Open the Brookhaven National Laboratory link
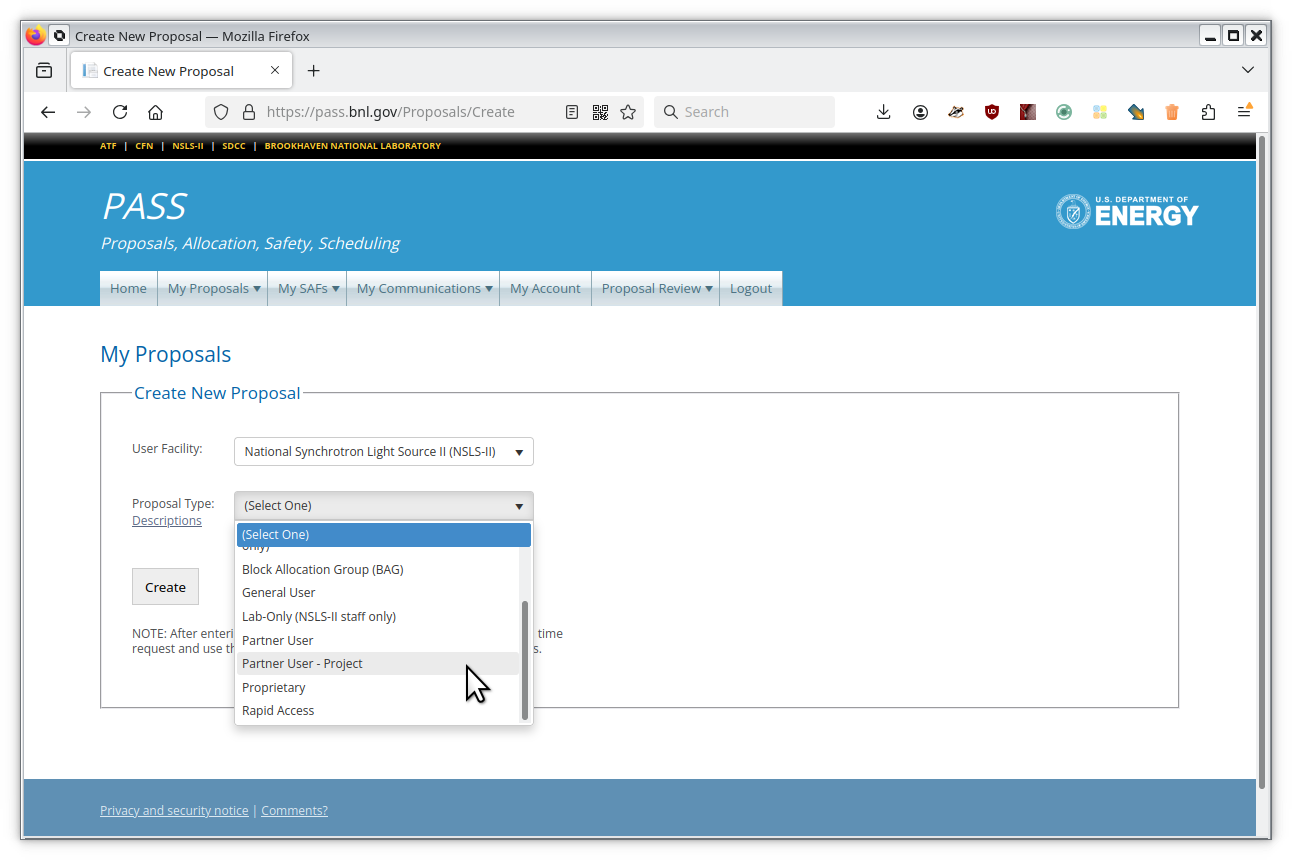The height and width of the screenshot is (860, 1292). click(353, 146)
